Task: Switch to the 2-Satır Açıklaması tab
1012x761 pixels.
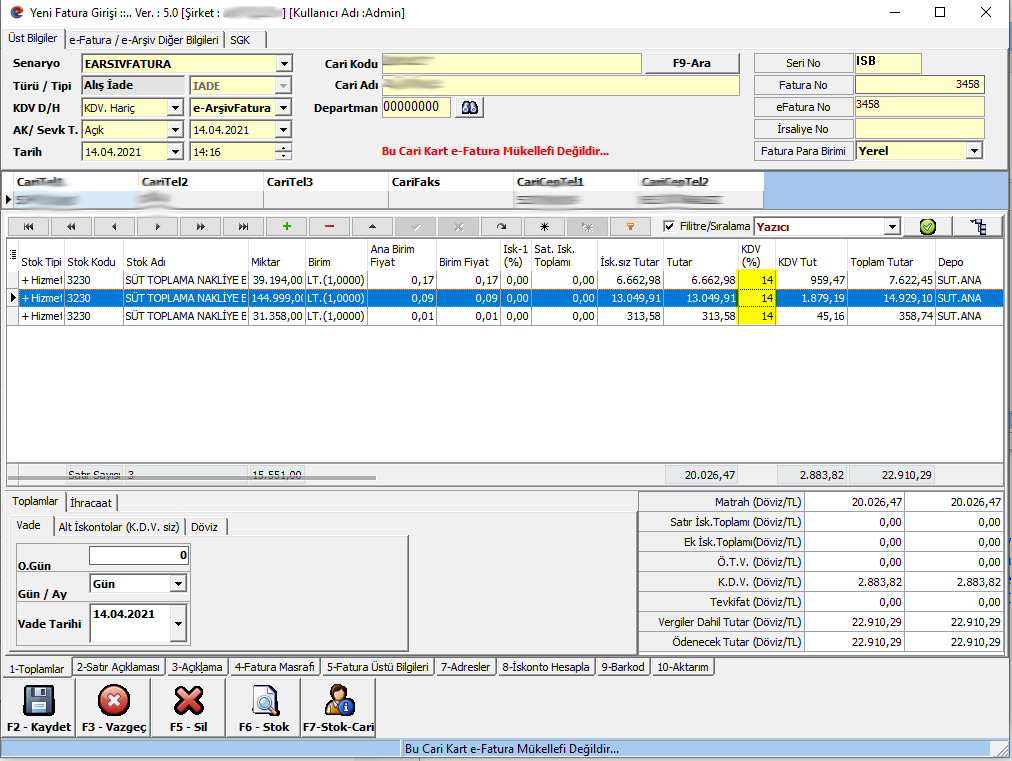Action: (x=118, y=667)
